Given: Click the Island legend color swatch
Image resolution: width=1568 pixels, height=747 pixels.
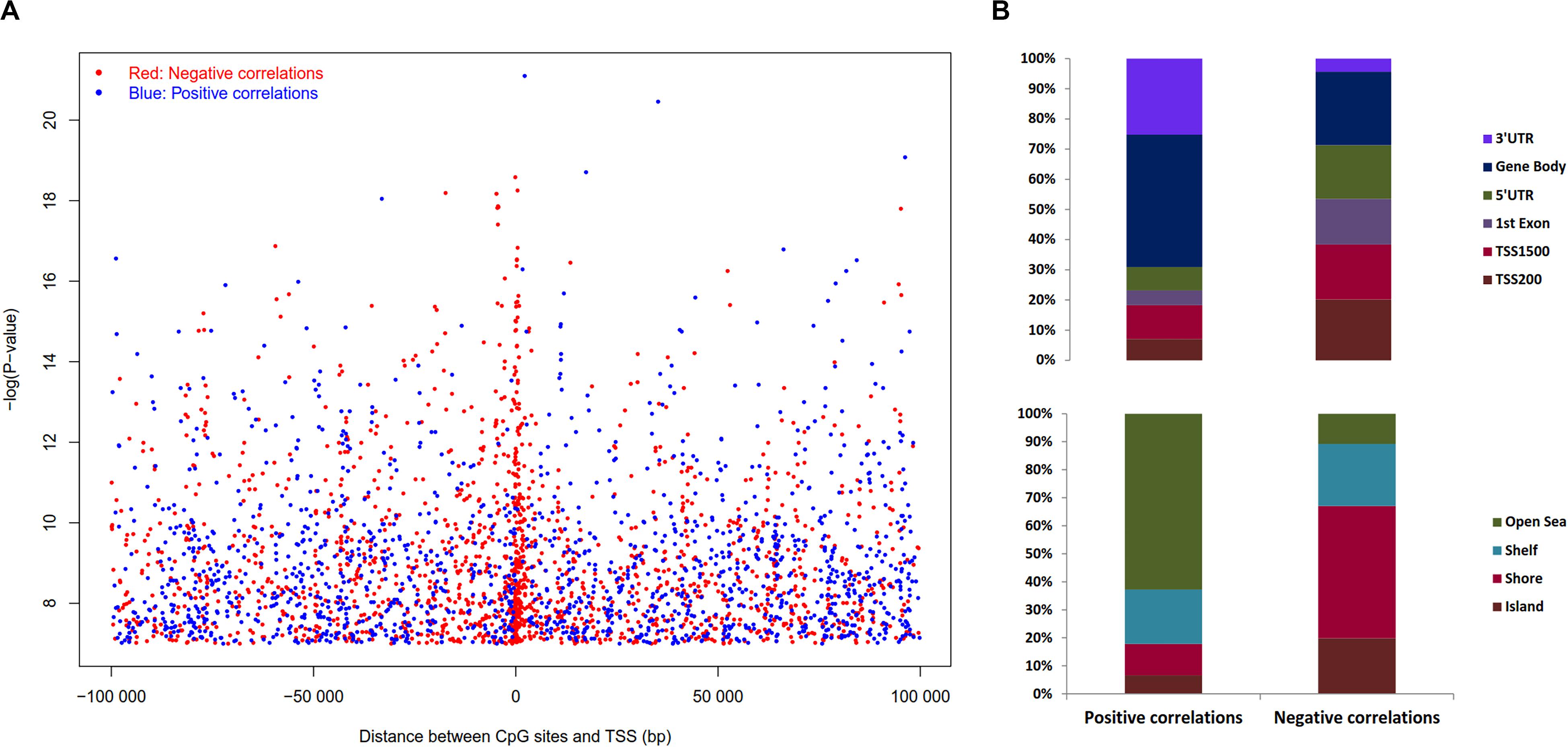Looking at the screenshot, I should click(1497, 607).
